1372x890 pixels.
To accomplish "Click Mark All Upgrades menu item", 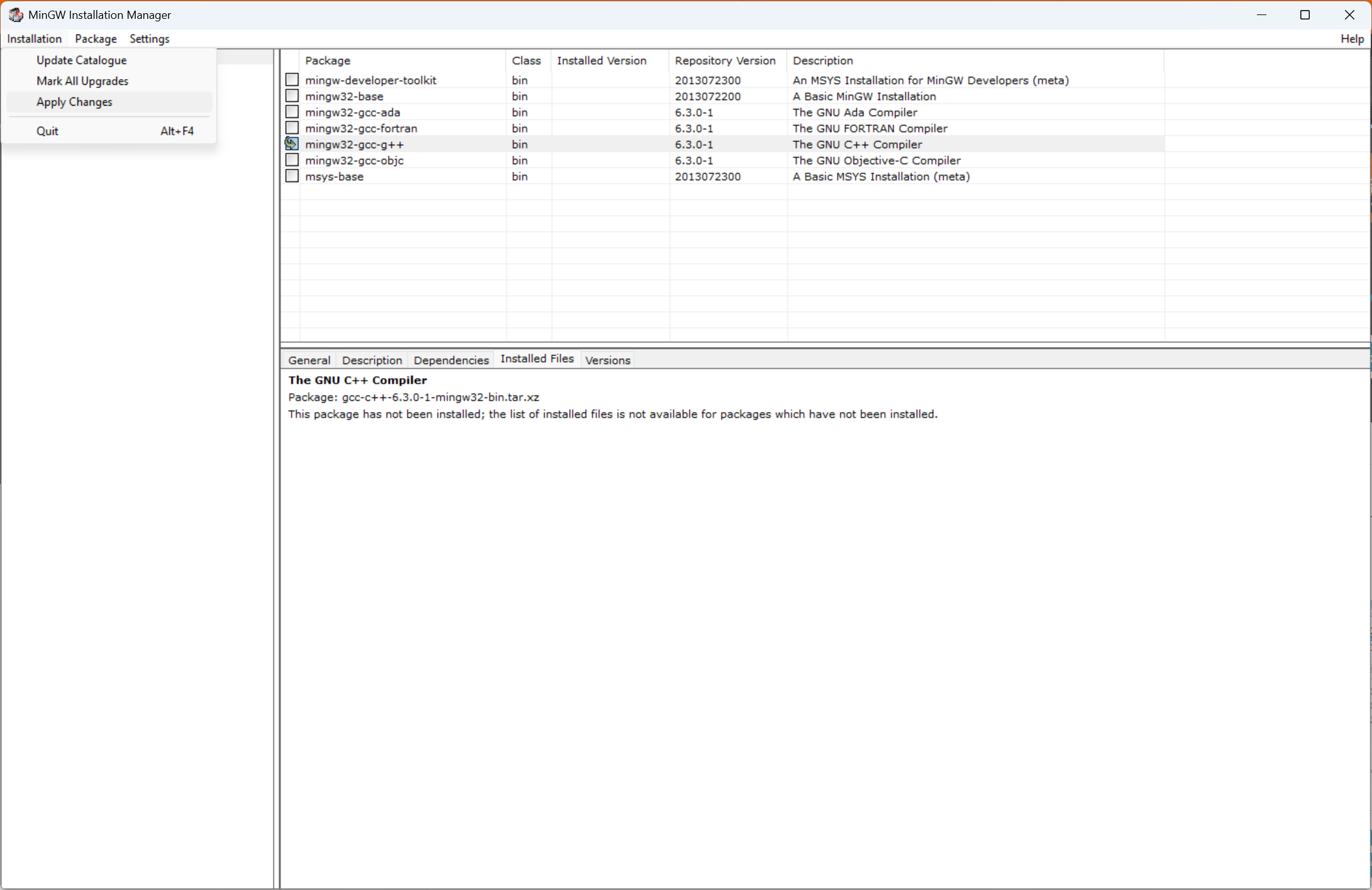I will 82,81.
